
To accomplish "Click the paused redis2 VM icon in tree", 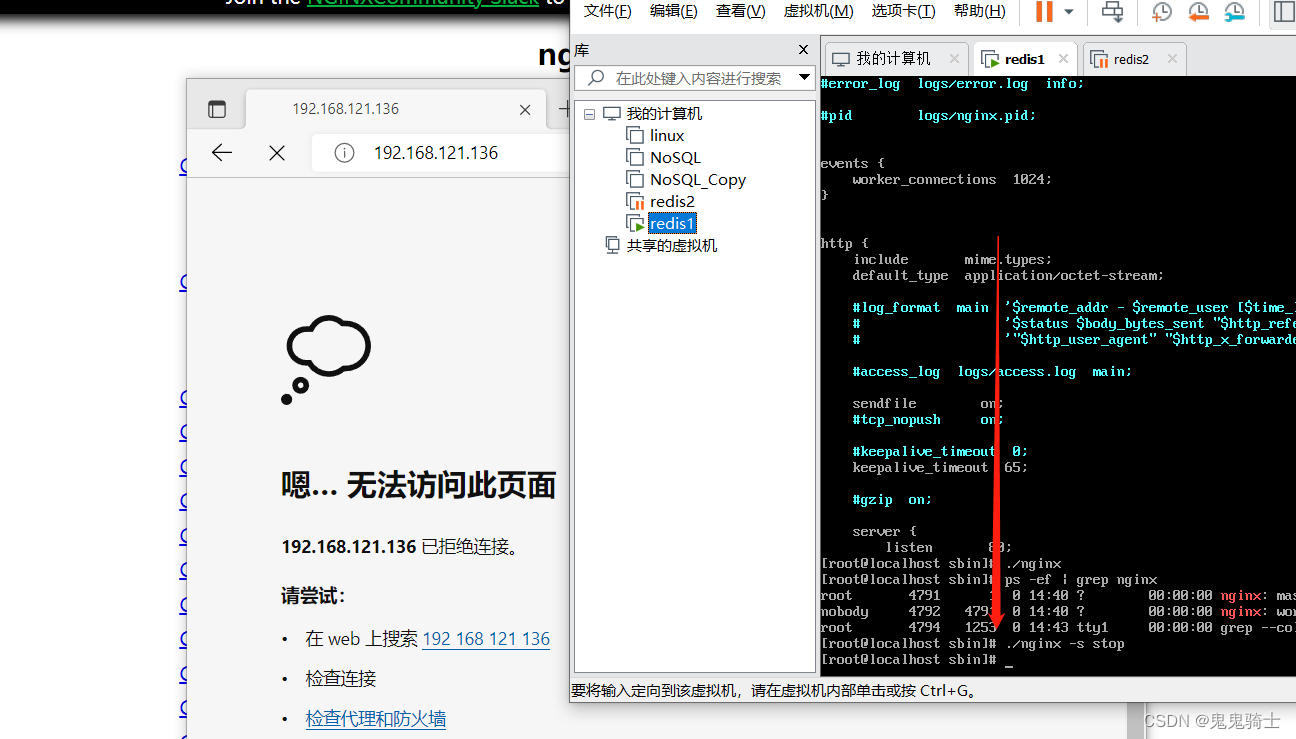I will point(635,201).
